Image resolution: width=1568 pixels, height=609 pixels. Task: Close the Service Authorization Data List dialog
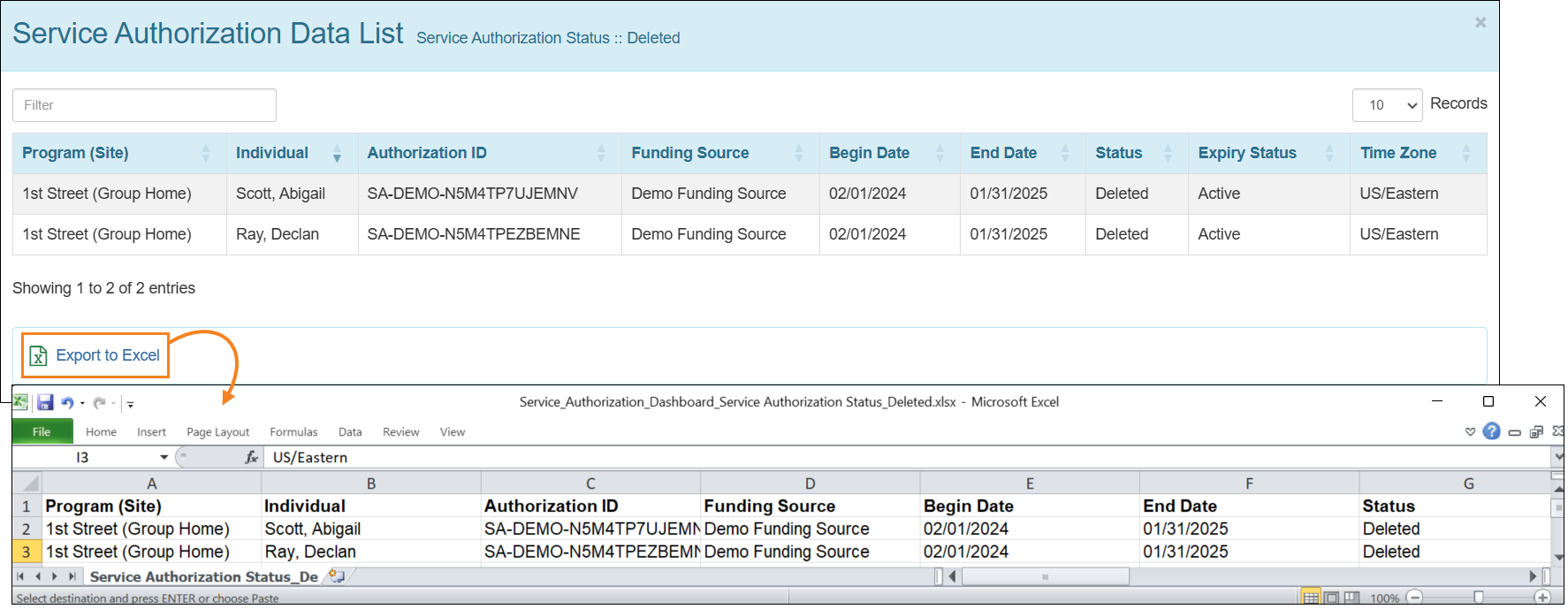(1480, 23)
